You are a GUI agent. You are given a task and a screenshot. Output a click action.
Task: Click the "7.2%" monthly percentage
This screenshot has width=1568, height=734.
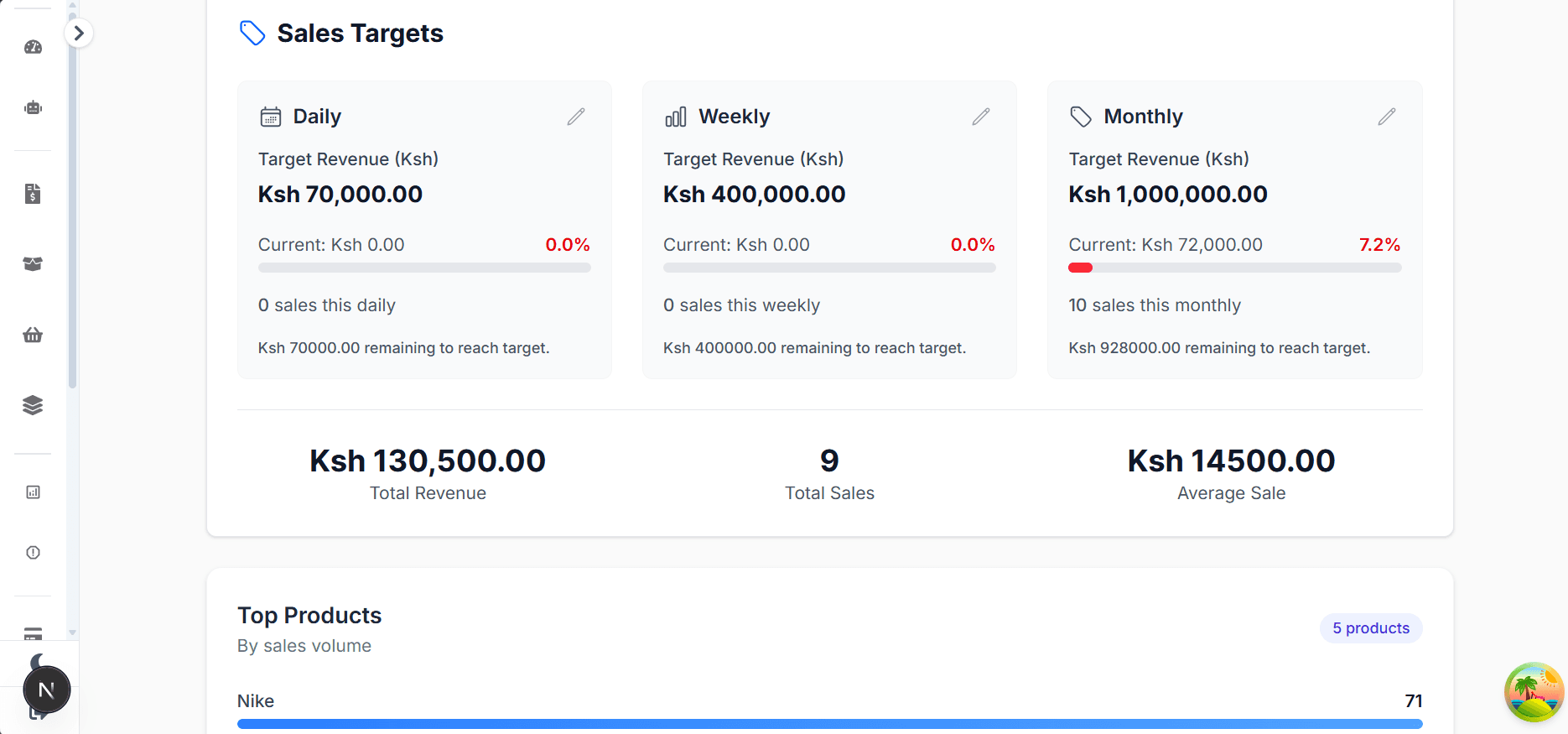pyautogui.click(x=1380, y=245)
